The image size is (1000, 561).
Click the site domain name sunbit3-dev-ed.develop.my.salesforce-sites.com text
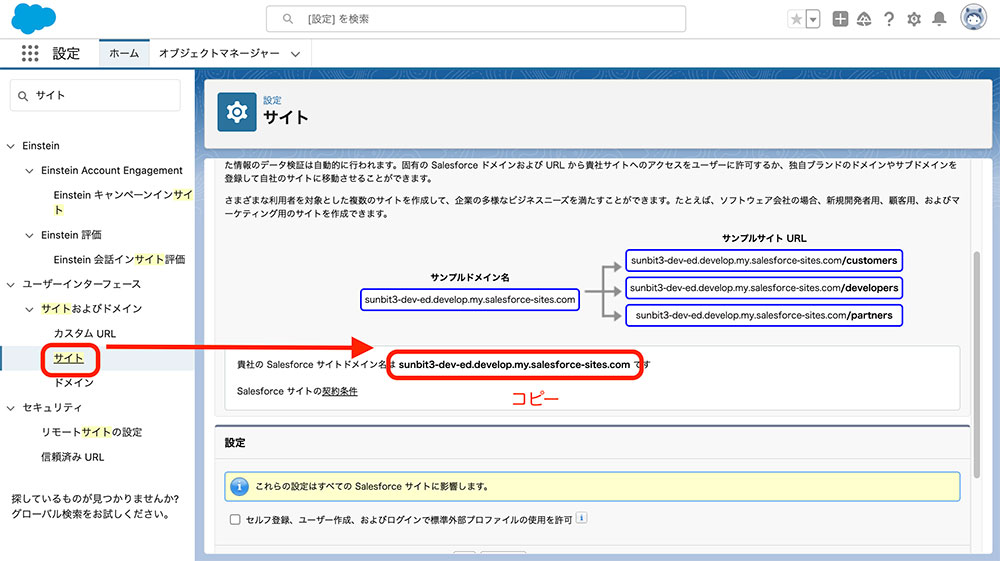[x=514, y=365]
